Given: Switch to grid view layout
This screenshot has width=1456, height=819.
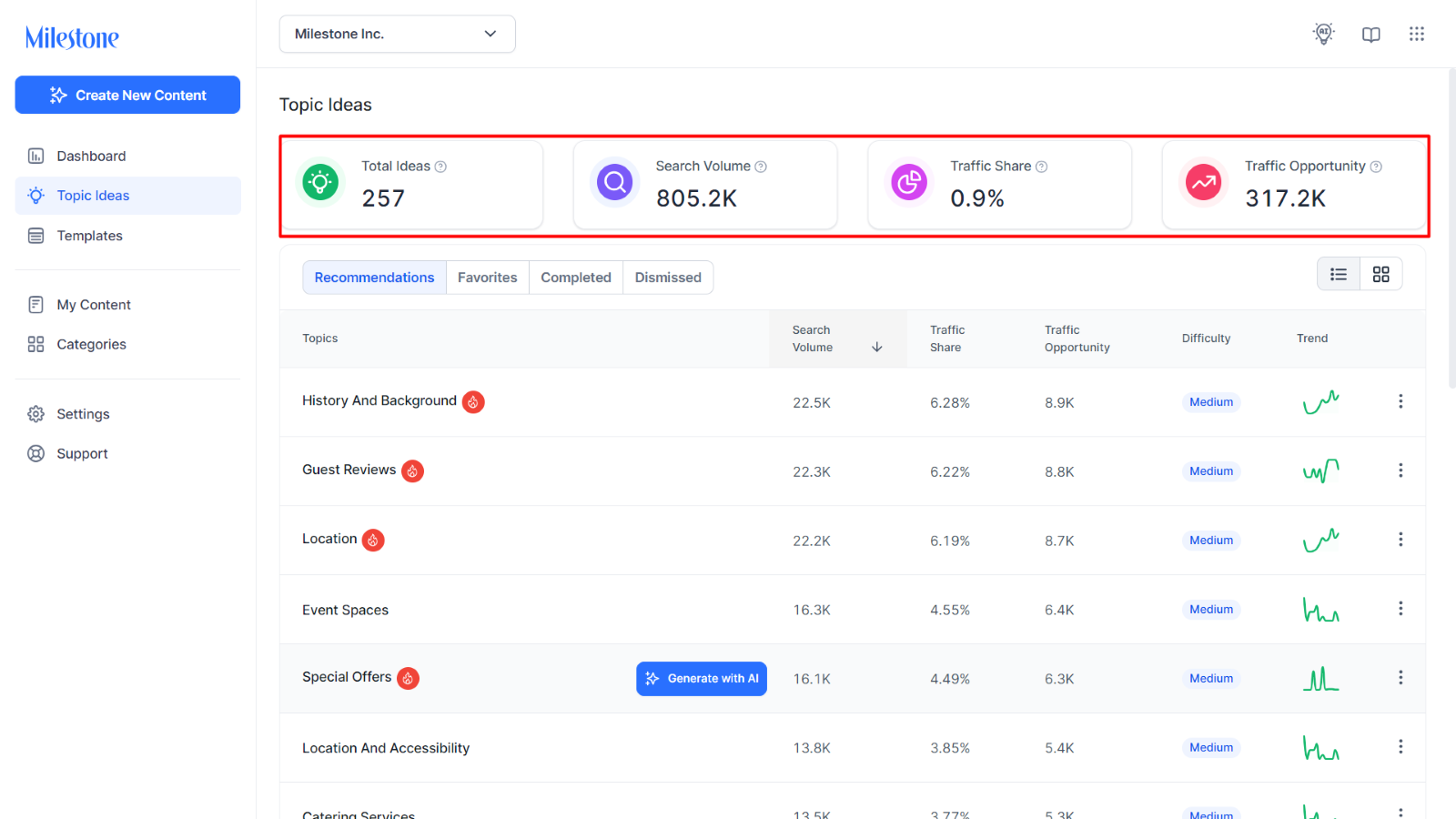Looking at the screenshot, I should point(1381,274).
